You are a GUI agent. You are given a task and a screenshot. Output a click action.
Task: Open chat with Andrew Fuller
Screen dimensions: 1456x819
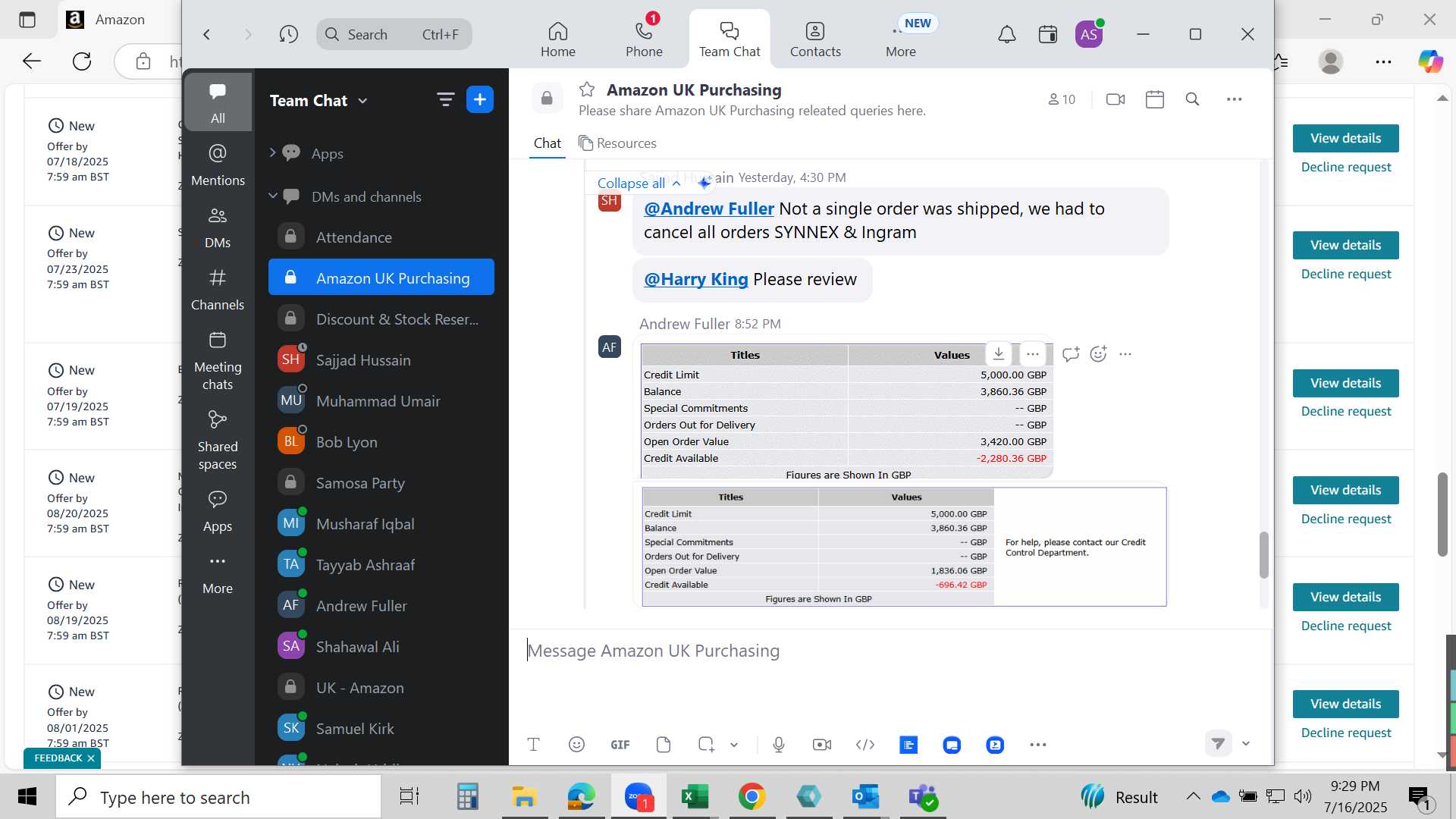(381, 605)
